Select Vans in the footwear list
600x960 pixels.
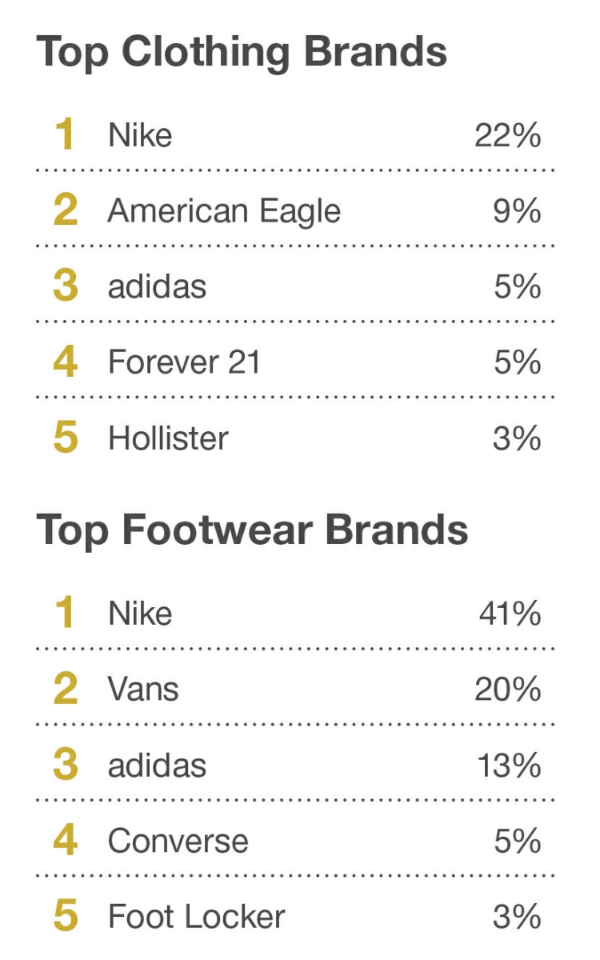143,689
